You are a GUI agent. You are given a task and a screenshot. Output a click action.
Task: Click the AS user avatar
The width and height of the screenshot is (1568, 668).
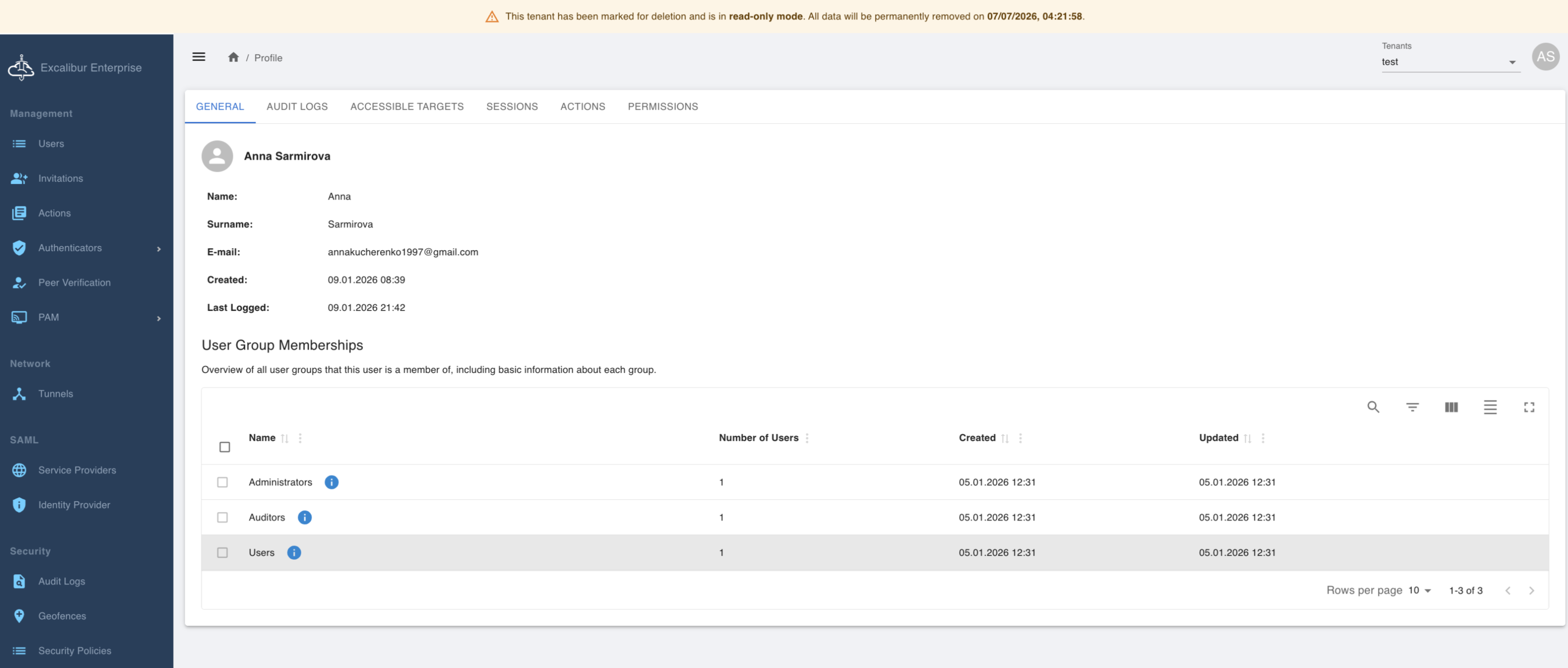point(1545,57)
